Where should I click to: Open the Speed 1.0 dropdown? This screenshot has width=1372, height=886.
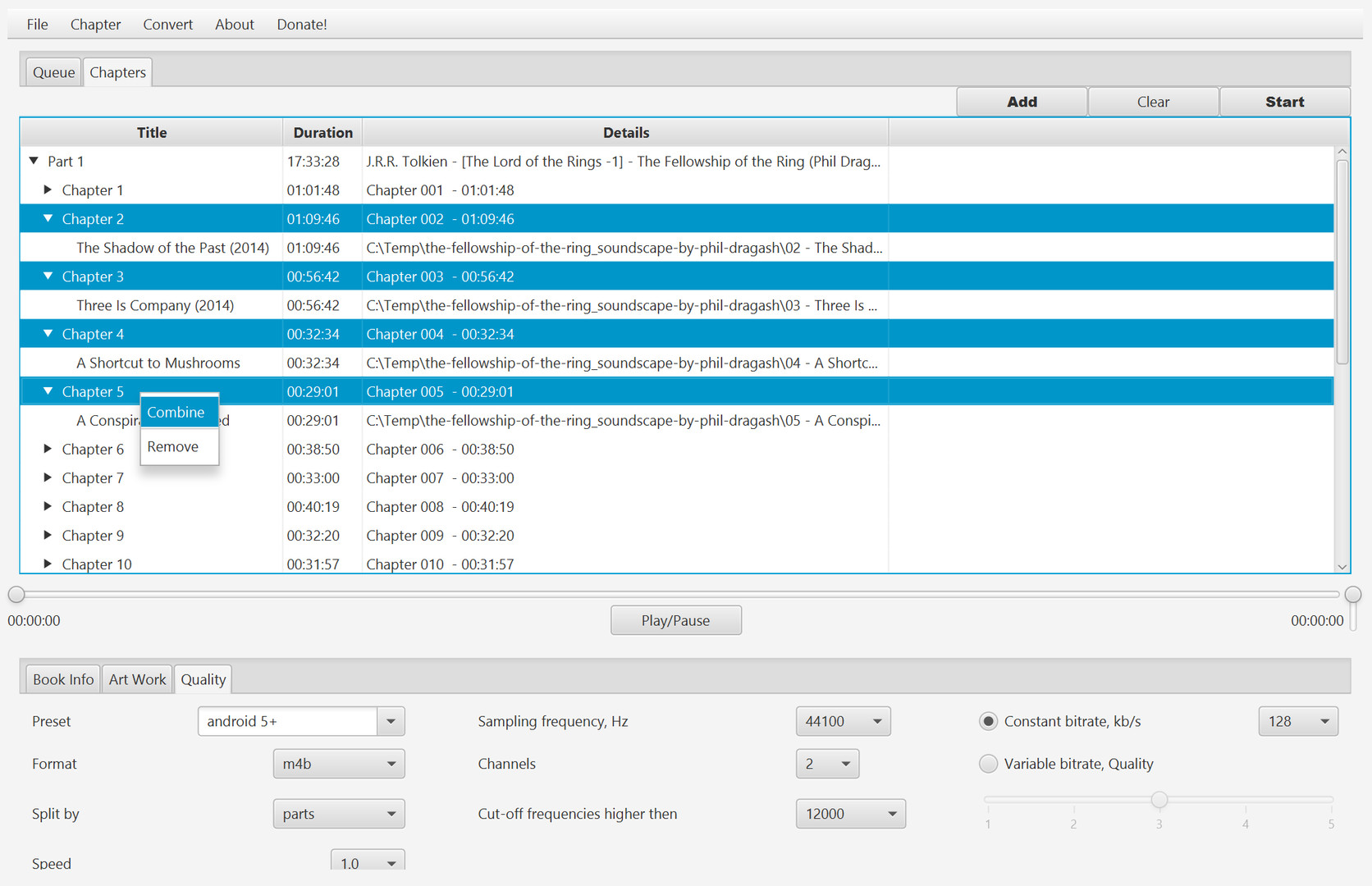click(368, 861)
